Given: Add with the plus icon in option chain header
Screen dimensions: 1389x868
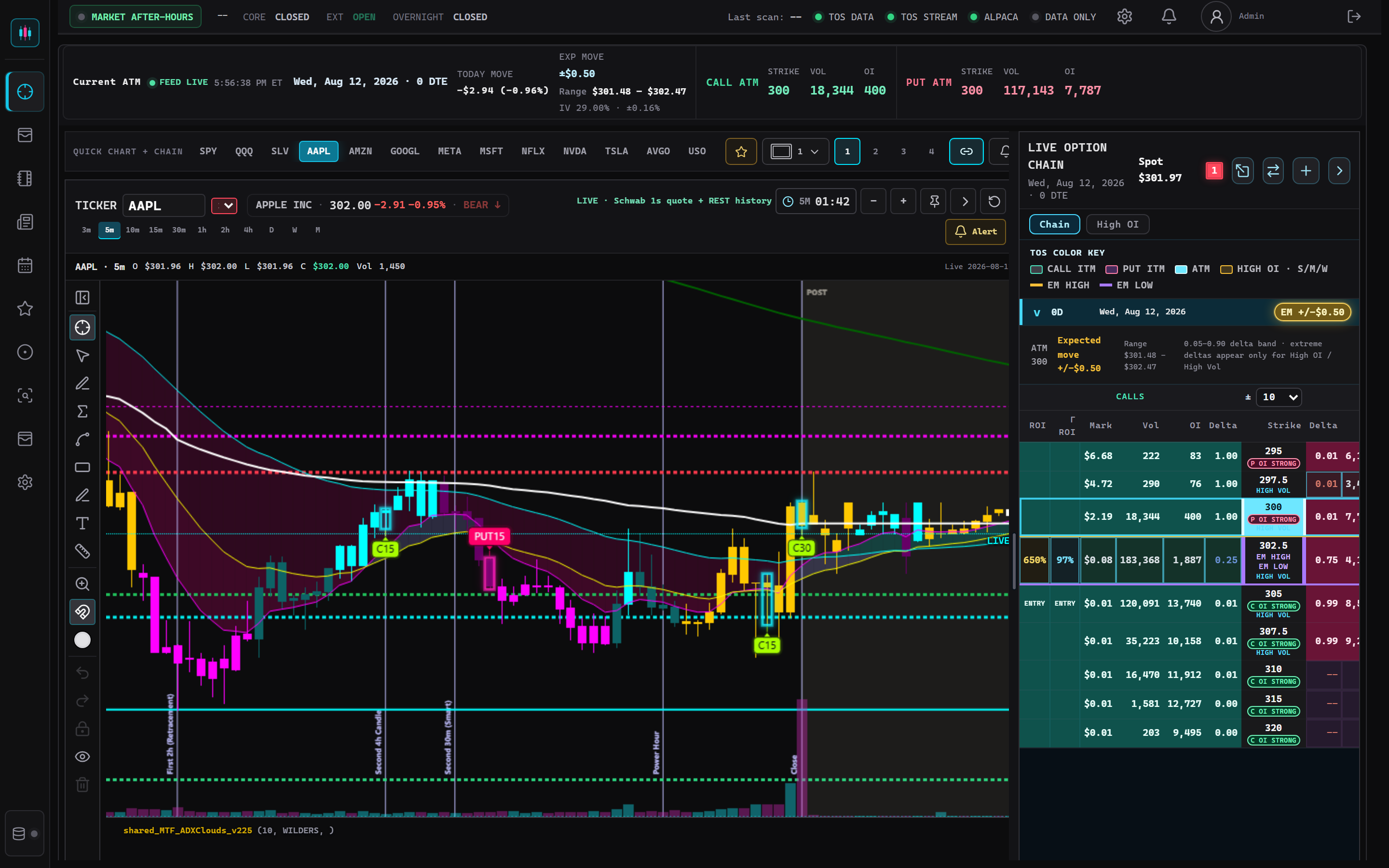Looking at the screenshot, I should [x=1306, y=171].
